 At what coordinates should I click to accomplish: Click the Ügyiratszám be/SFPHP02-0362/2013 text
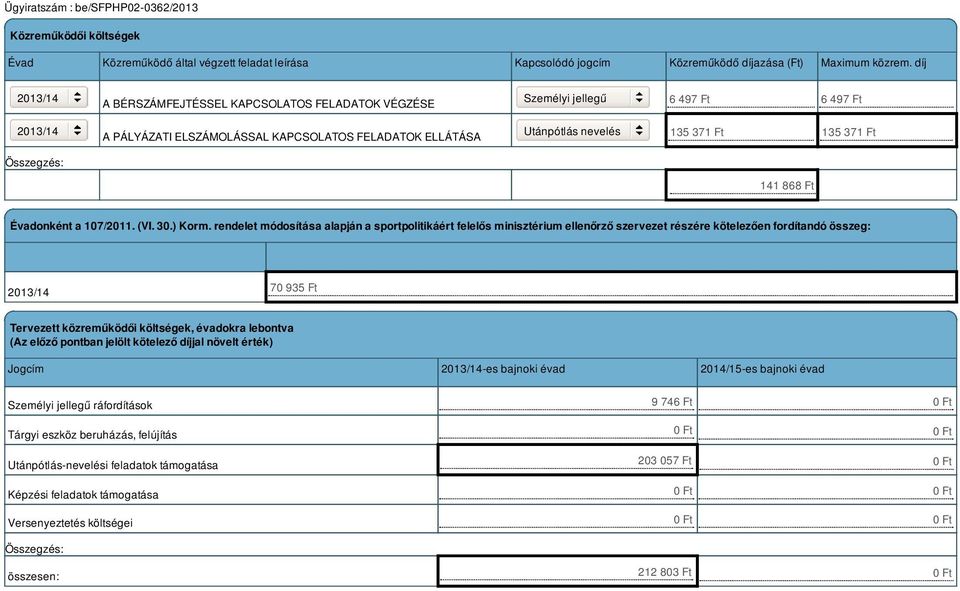coord(101,7)
